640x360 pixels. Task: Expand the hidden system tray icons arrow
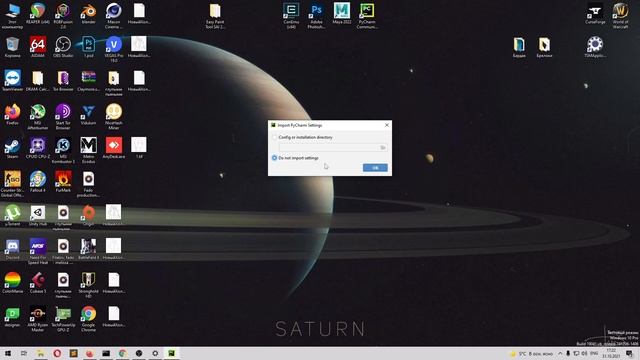pyautogui.click(x=560, y=353)
